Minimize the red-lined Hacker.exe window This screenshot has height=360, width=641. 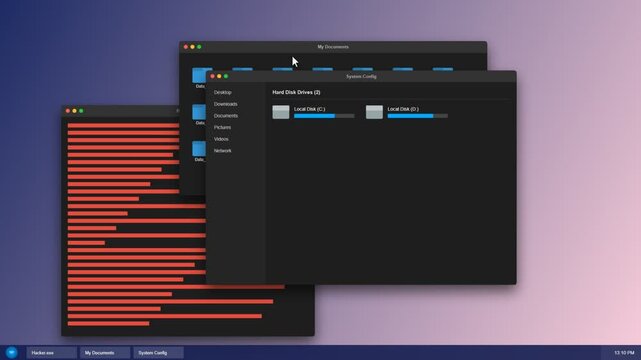pos(74,111)
